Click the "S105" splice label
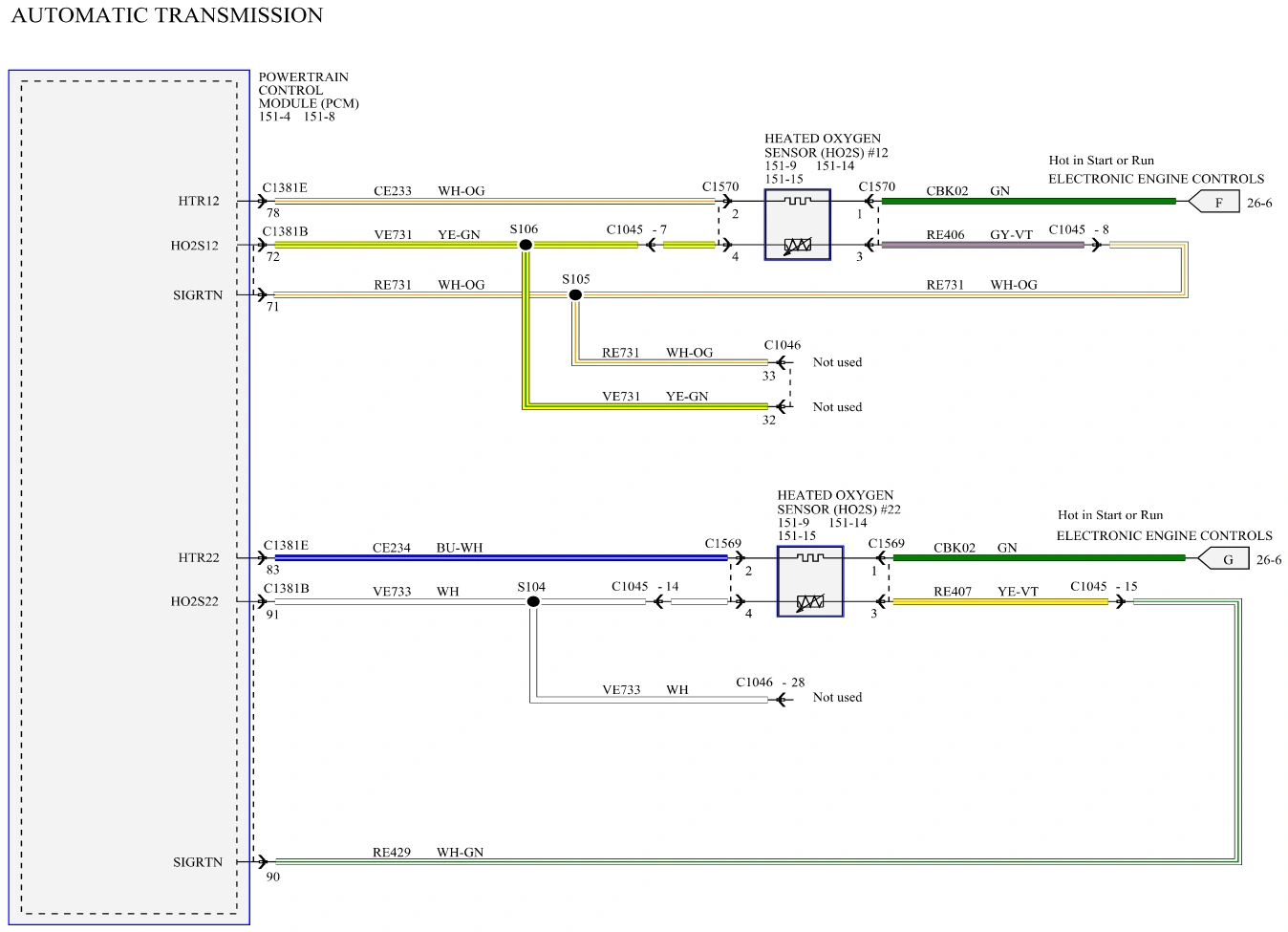 click(576, 279)
